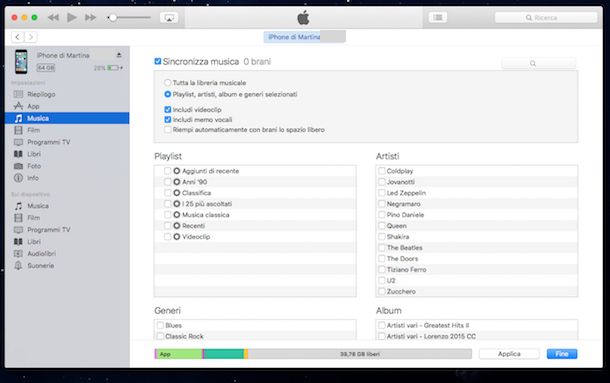610x383 pixels.
Task: Click the fast-forward button
Action: [x=90, y=18]
